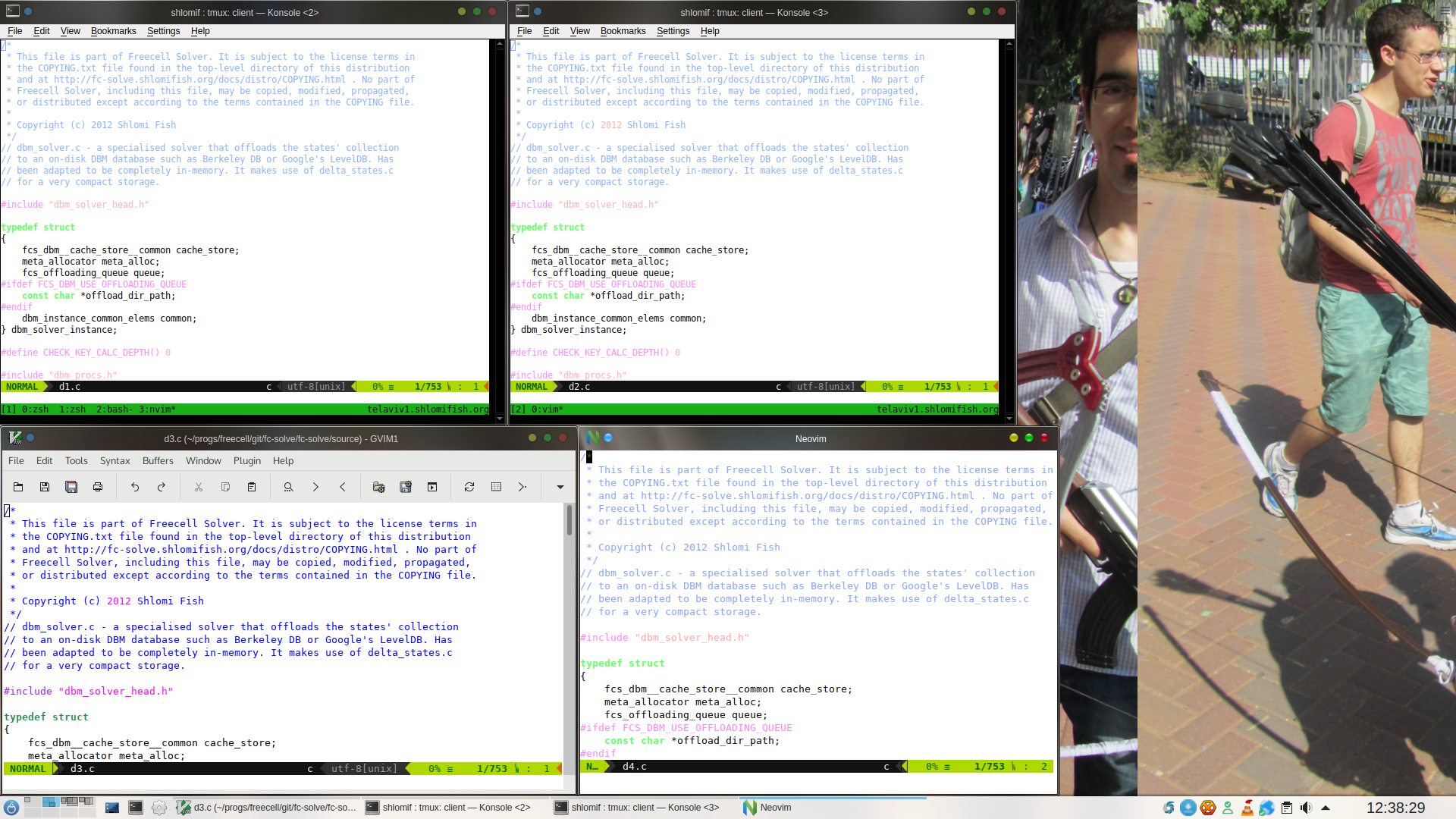Image resolution: width=1456 pixels, height=819 pixels.
Task: Switch to d3.c GVIM taskbar entry
Action: point(266,808)
